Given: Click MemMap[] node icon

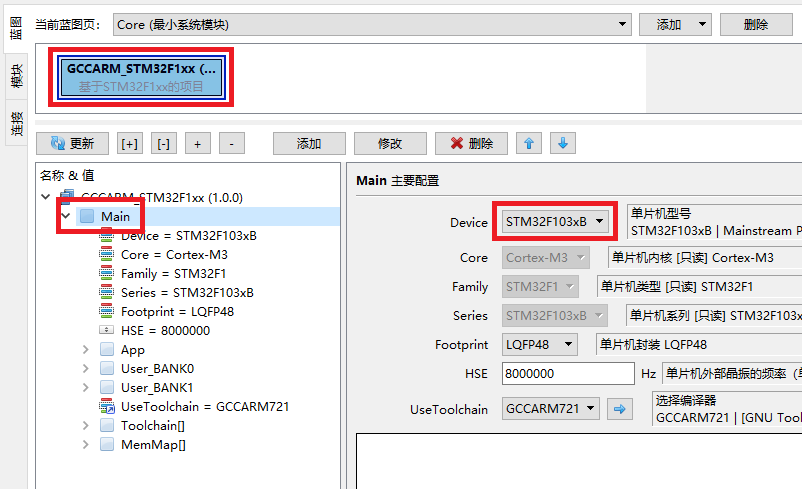Looking at the screenshot, I should (107, 444).
